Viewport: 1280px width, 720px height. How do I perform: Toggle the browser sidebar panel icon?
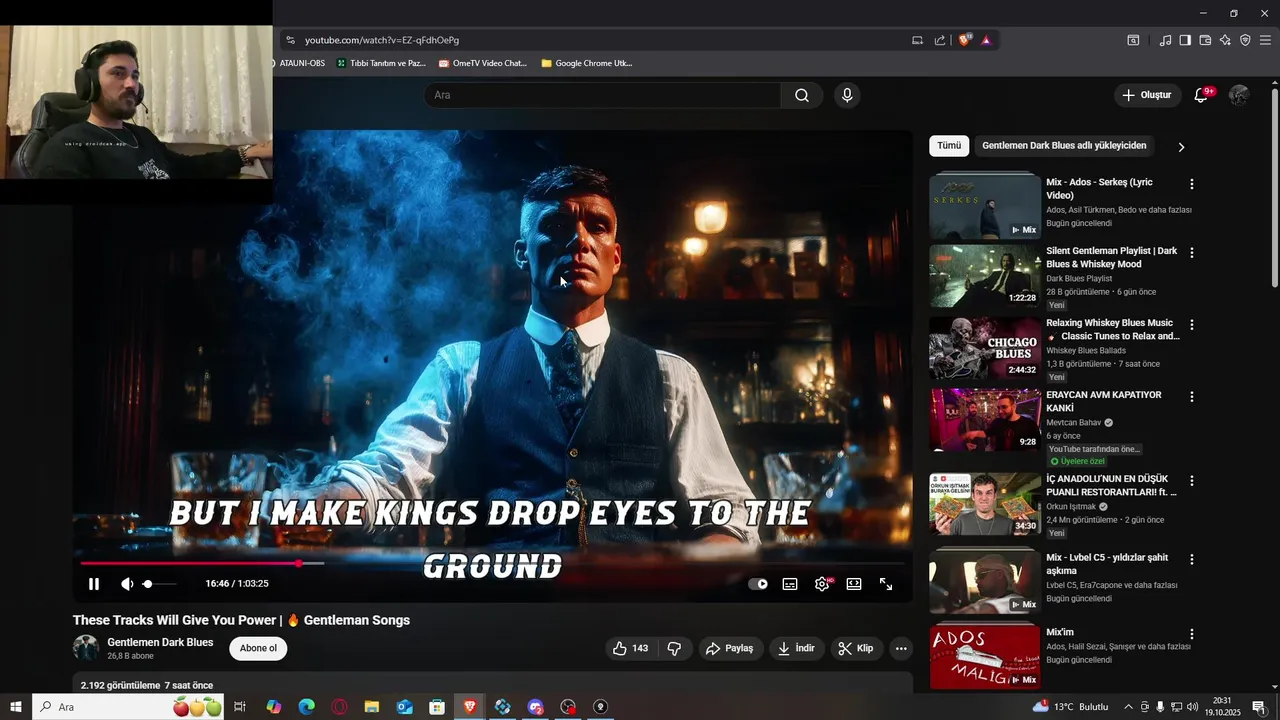[x=1185, y=40]
